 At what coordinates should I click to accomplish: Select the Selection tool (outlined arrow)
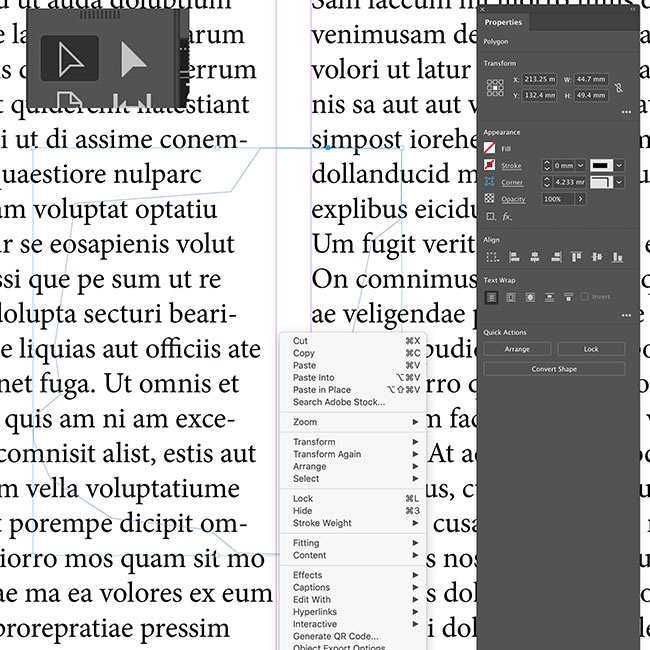pyautogui.click(x=70, y=58)
